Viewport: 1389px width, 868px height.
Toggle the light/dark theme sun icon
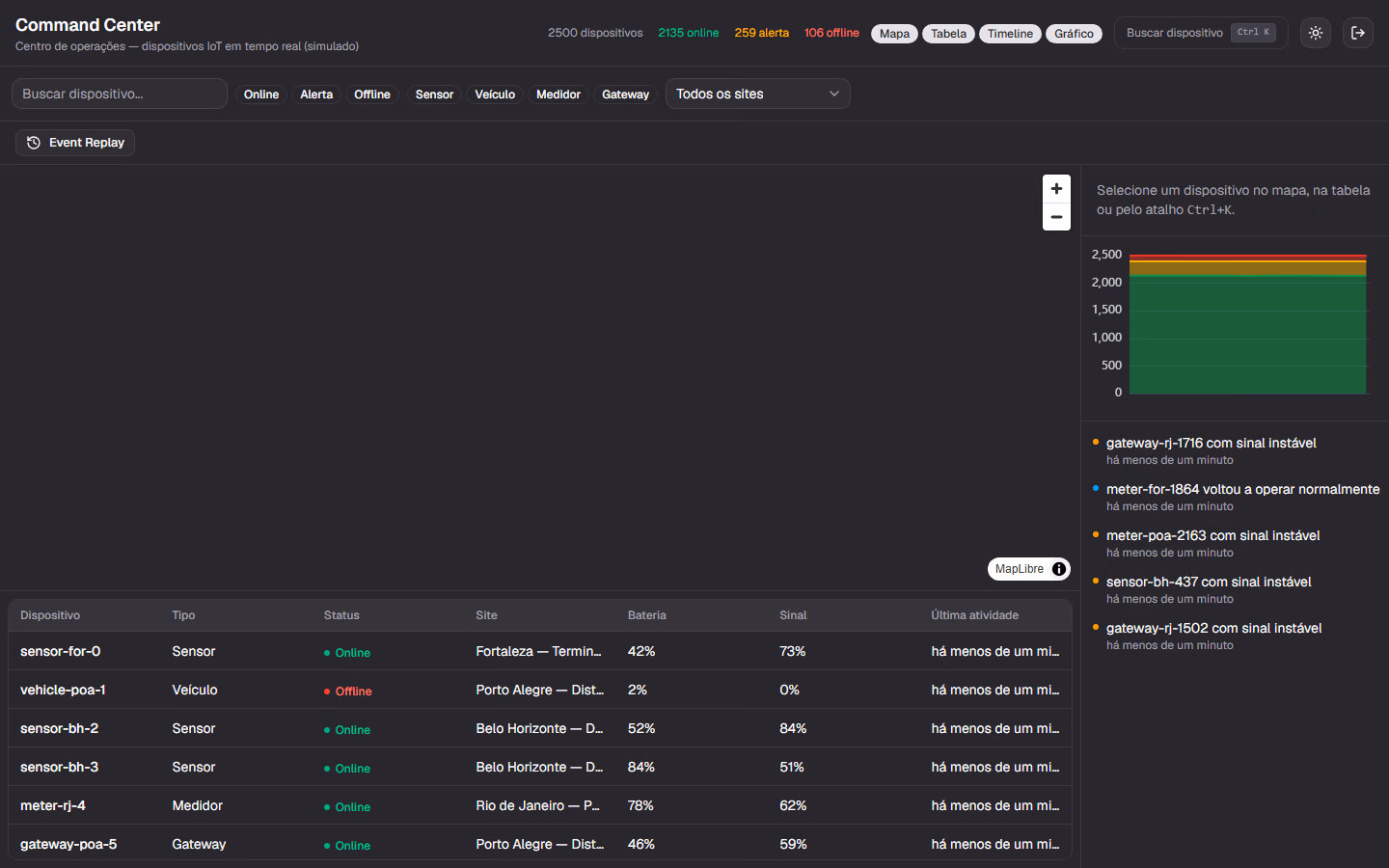coord(1316,33)
